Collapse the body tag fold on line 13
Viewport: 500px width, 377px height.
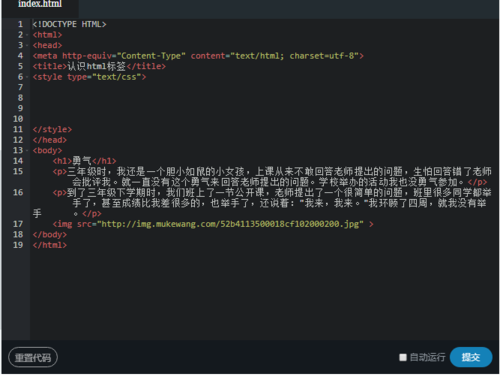tap(27, 150)
